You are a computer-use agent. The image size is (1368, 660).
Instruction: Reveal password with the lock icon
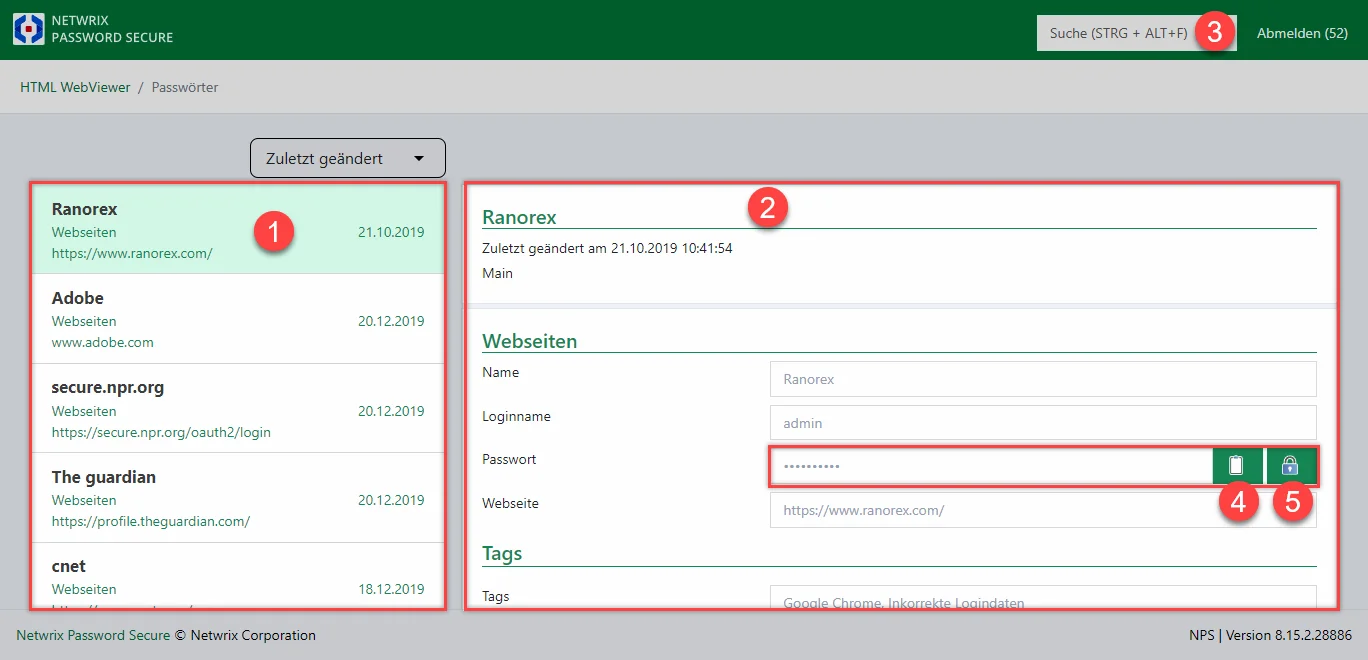pos(1290,466)
